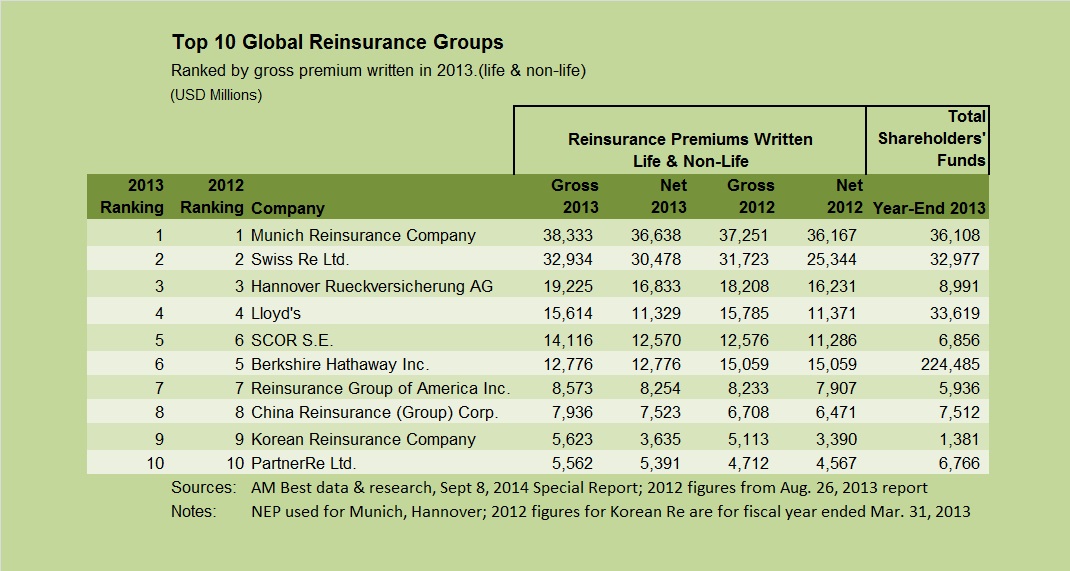Screen dimensions: 1070x571
Task: Select the 'Lloyd's' company row
Action: (278, 312)
